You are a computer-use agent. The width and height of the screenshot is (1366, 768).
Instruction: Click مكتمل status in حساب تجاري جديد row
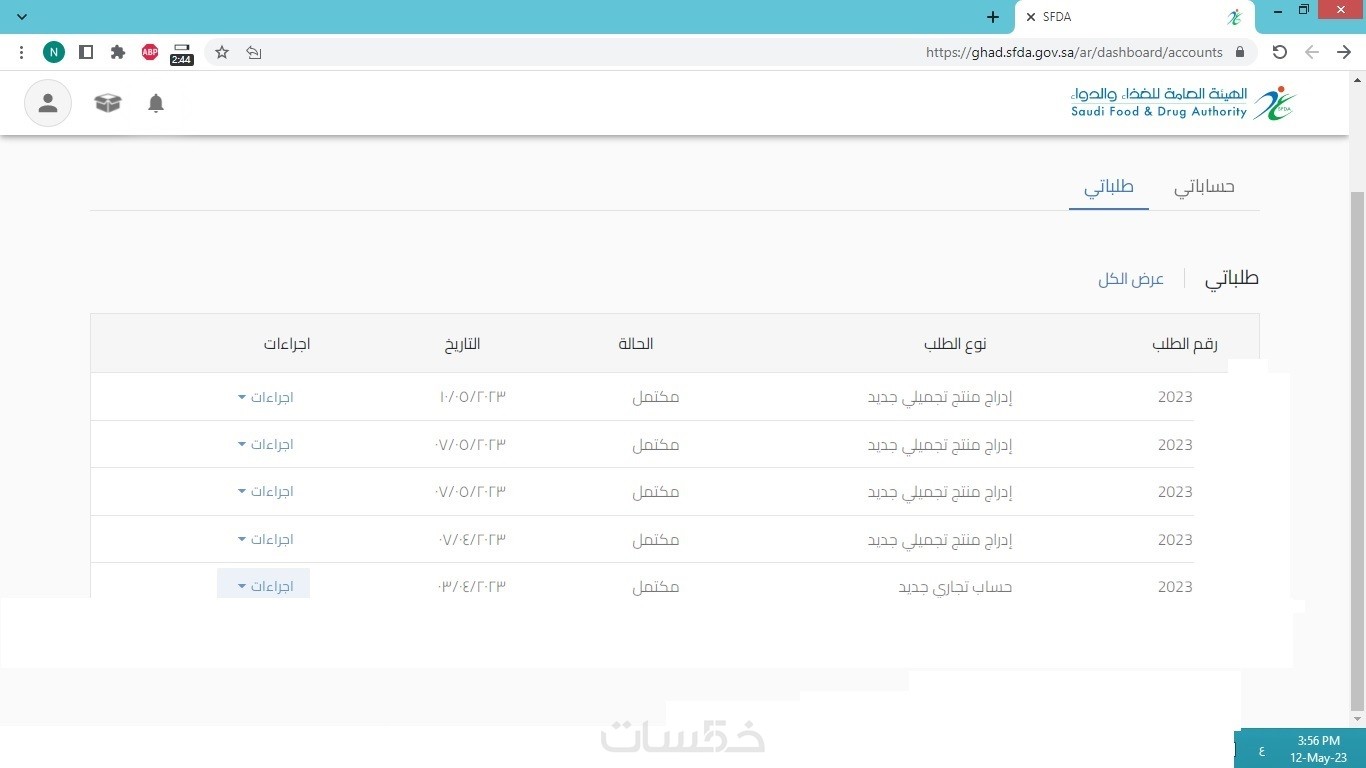point(656,587)
